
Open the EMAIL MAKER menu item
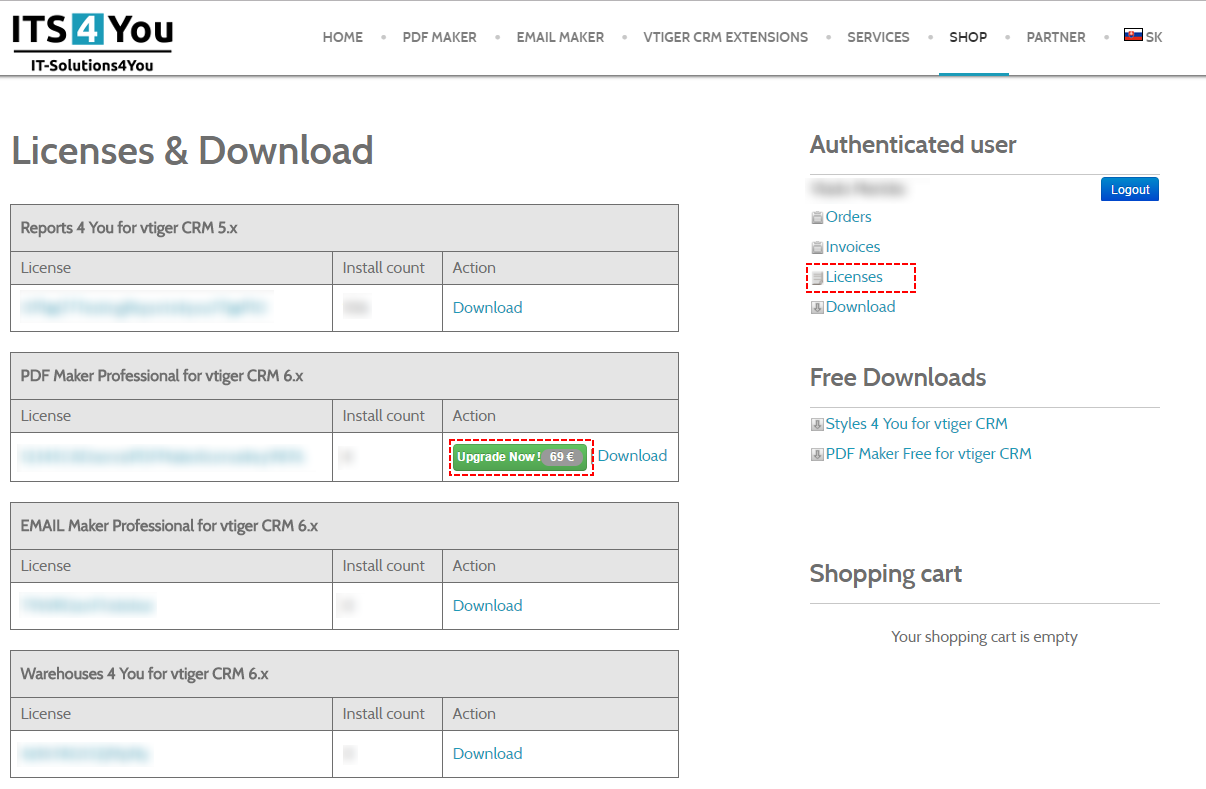tap(560, 37)
